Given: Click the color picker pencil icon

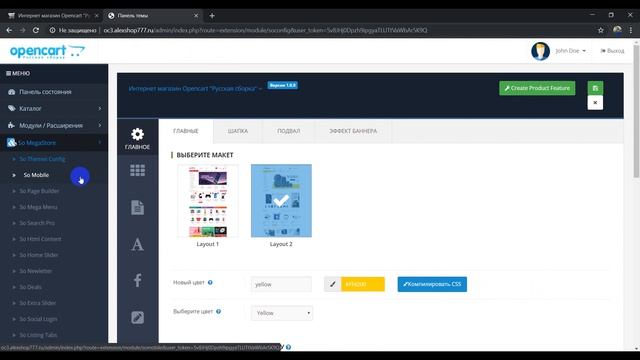Looking at the screenshot, I should [x=333, y=284].
